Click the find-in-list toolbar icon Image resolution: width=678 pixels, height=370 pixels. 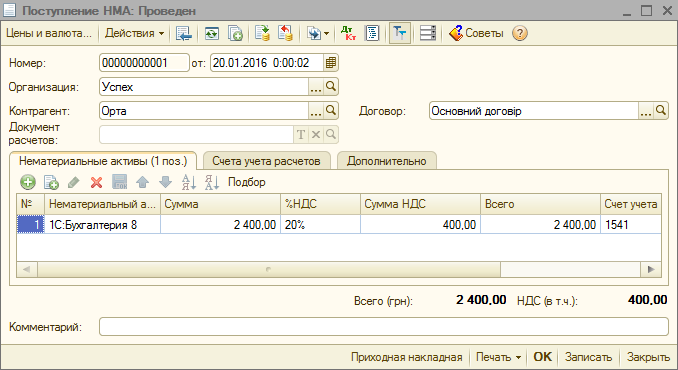[184, 33]
